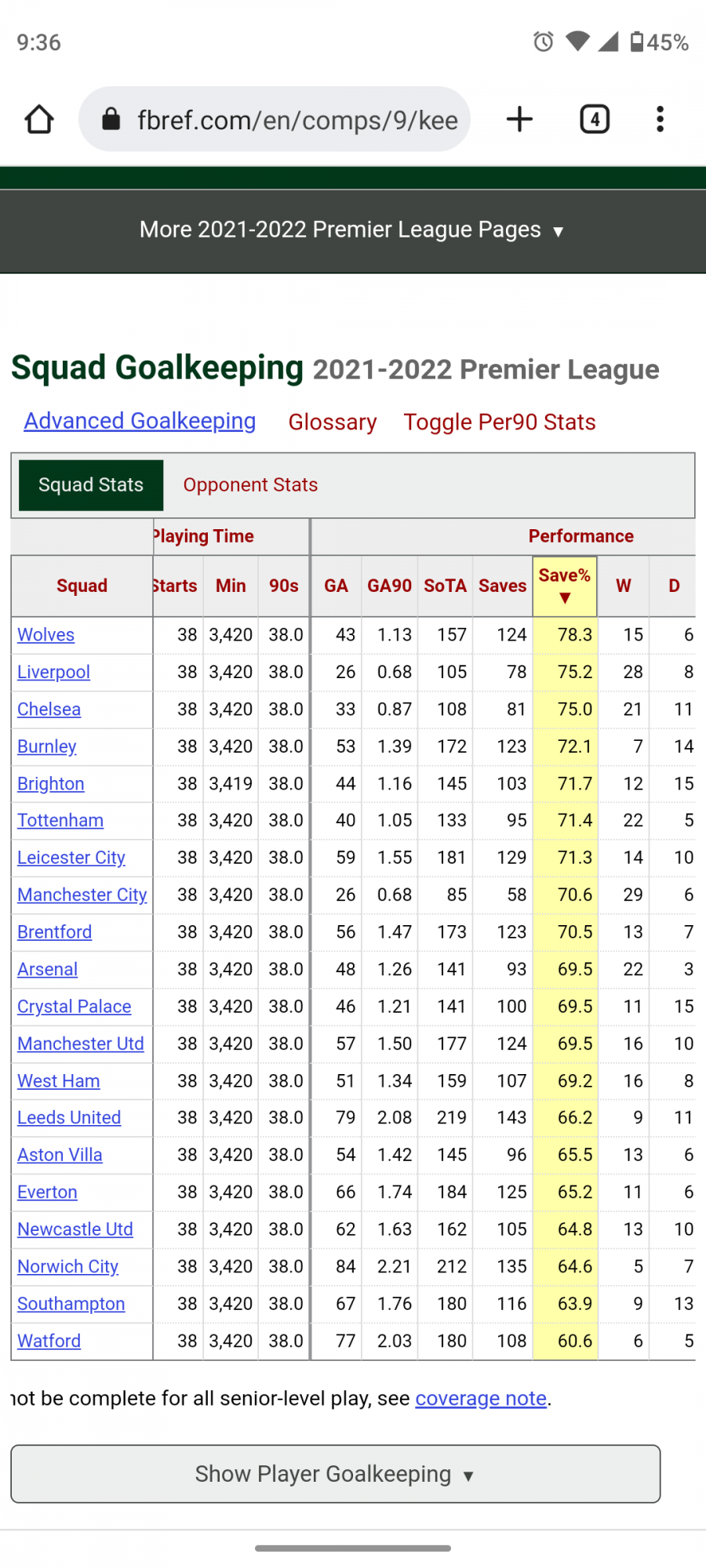This screenshot has height=1568, width=706.
Task: Sort table by Saves column header
Action: click(x=502, y=586)
